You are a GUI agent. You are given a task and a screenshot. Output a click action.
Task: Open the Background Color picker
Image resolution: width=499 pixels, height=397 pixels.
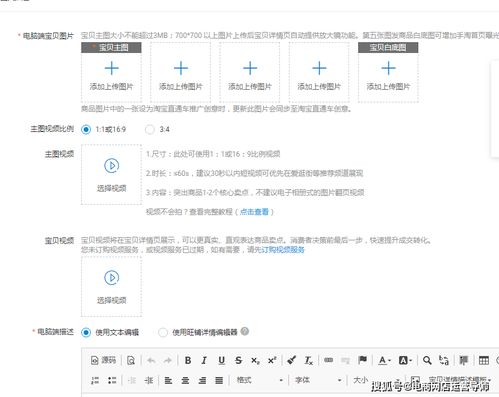click(x=406, y=360)
